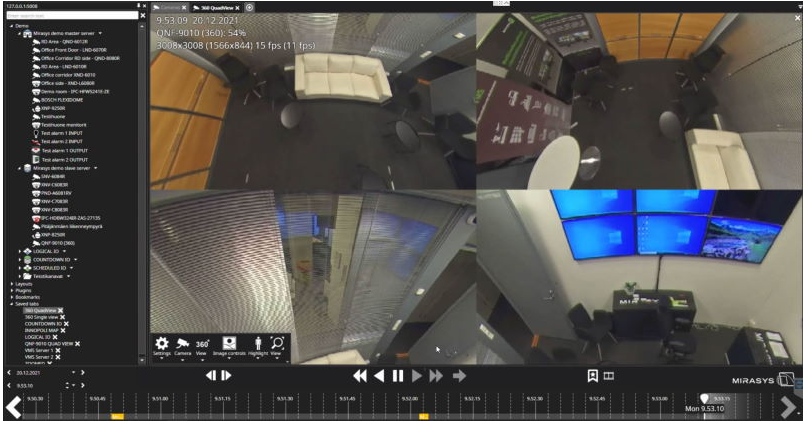Click the magnifier View icon

tap(276, 343)
